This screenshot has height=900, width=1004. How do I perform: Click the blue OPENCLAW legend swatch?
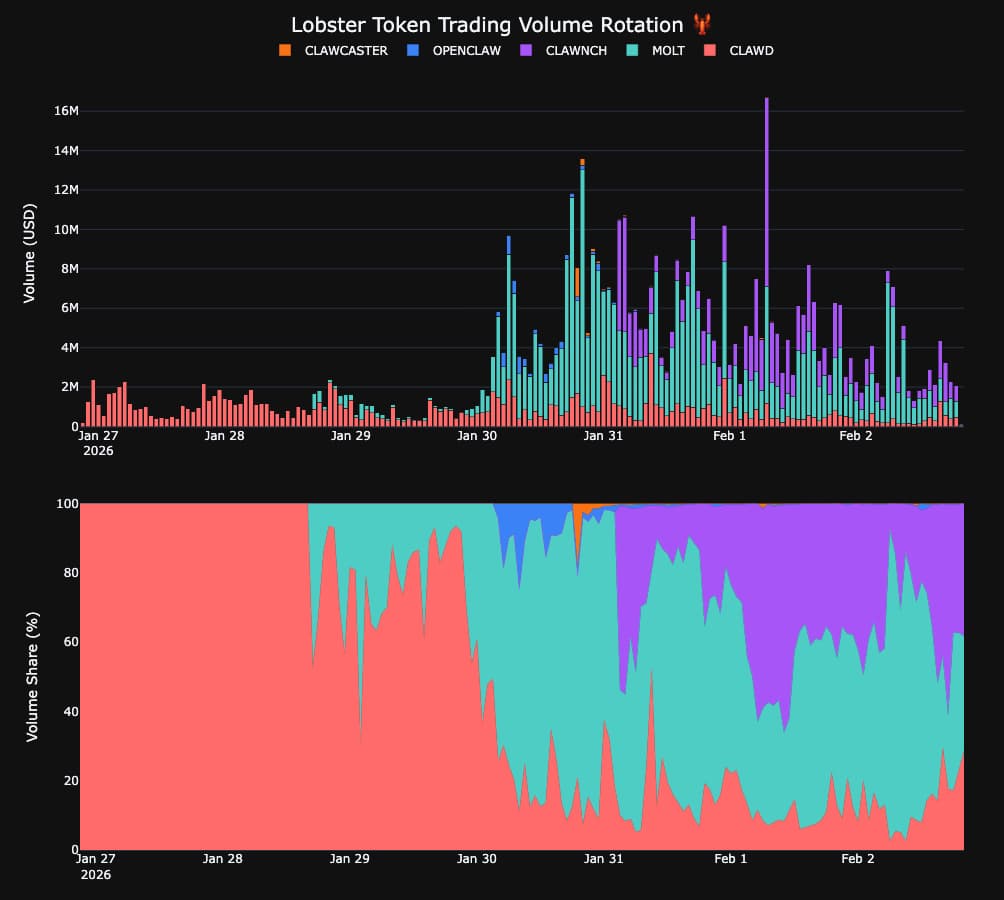[x=413, y=50]
